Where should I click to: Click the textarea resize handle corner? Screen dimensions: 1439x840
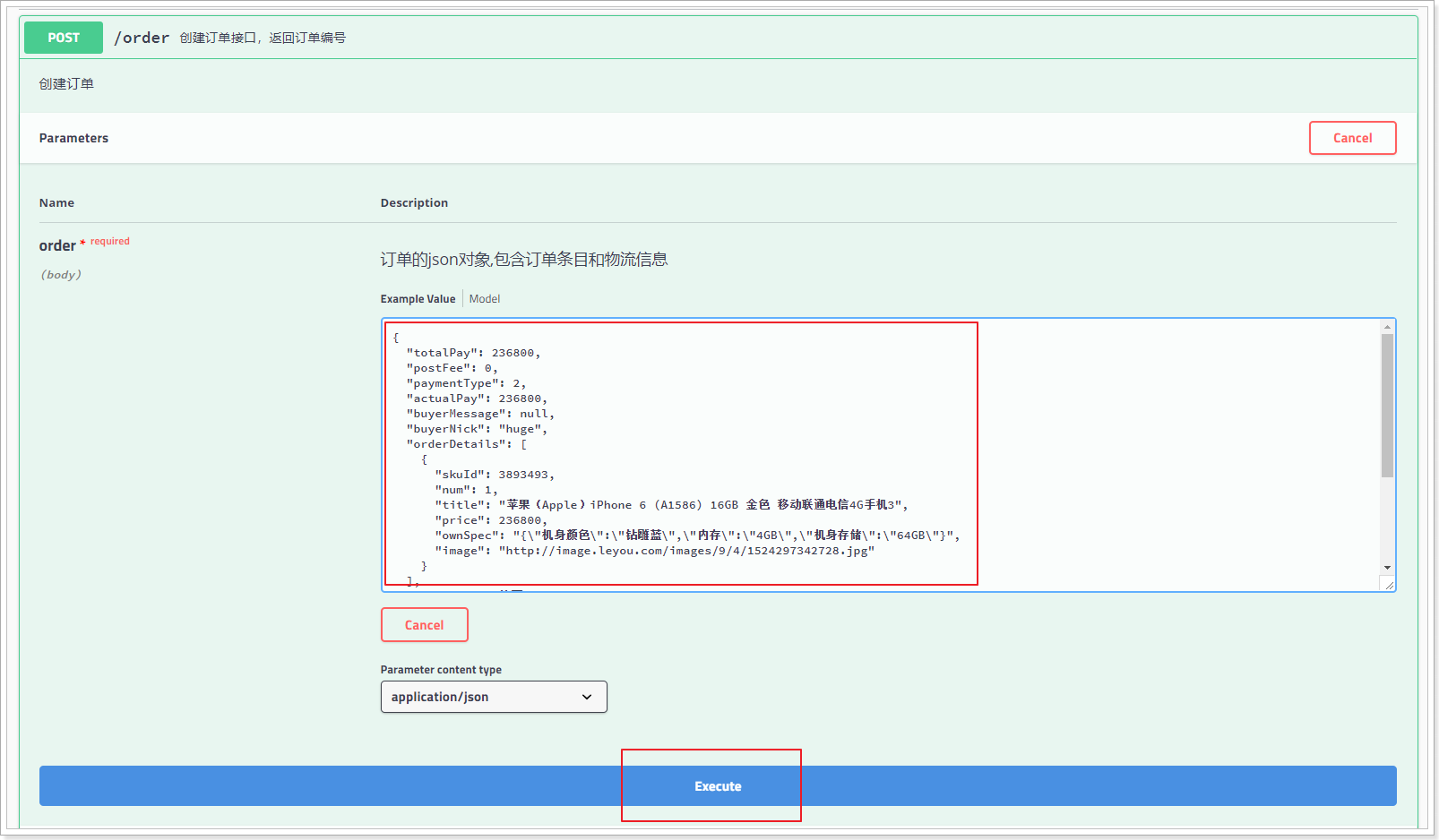[x=1389, y=585]
